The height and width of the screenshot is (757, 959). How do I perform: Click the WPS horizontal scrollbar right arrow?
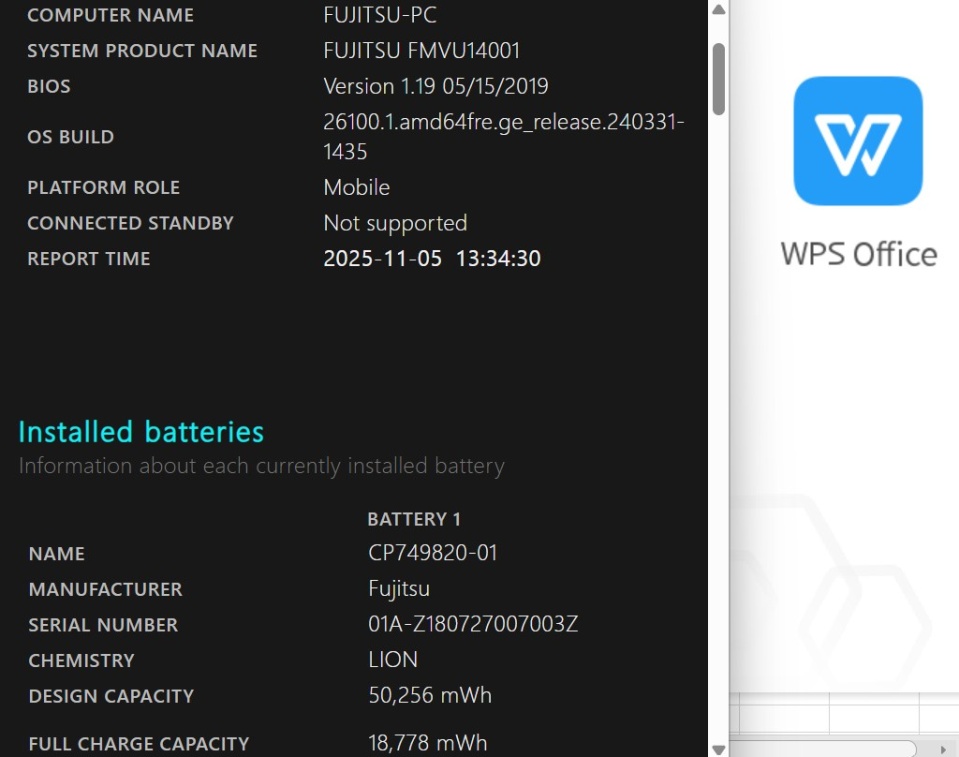943,750
